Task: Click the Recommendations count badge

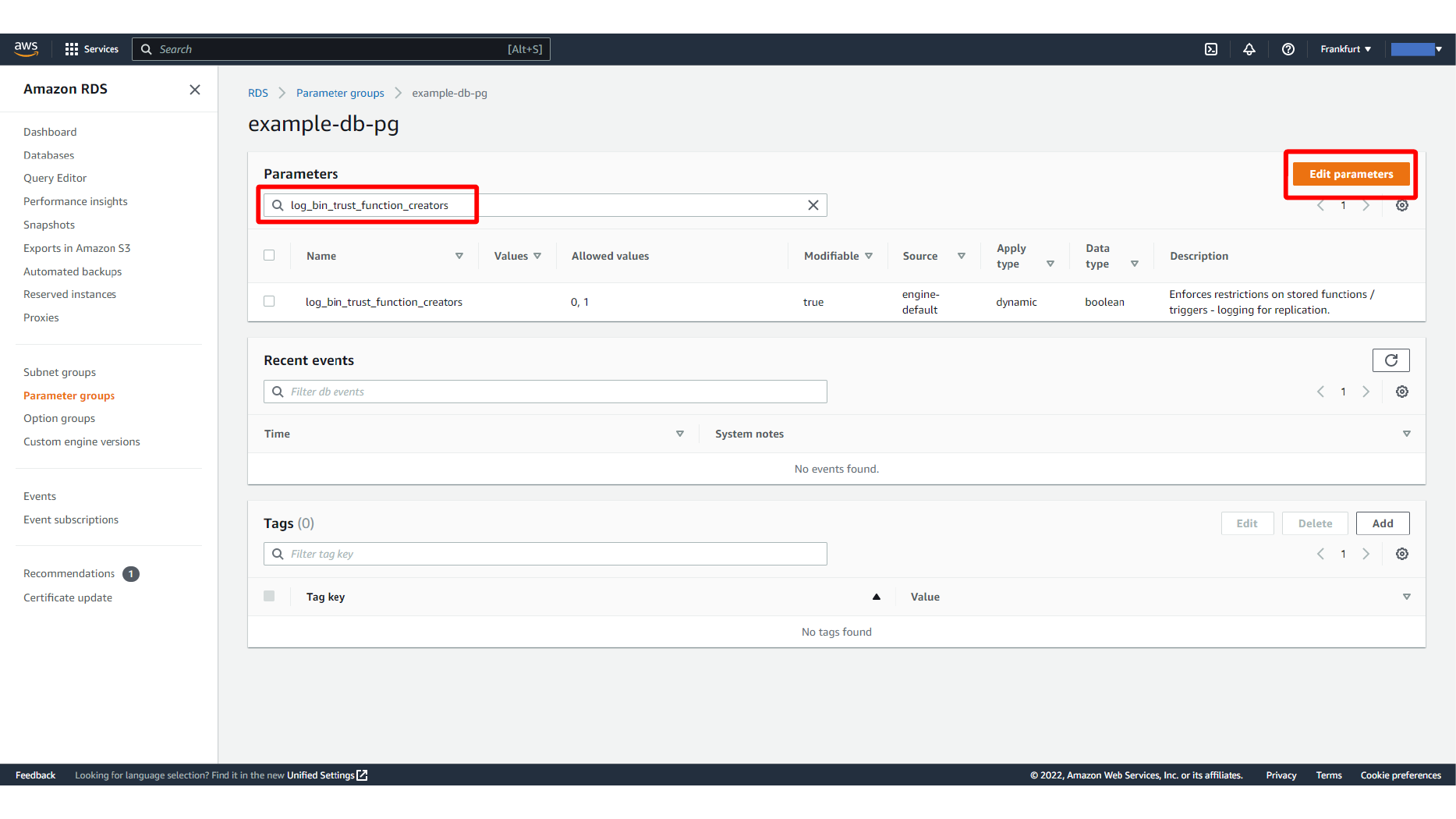Action: [131, 574]
